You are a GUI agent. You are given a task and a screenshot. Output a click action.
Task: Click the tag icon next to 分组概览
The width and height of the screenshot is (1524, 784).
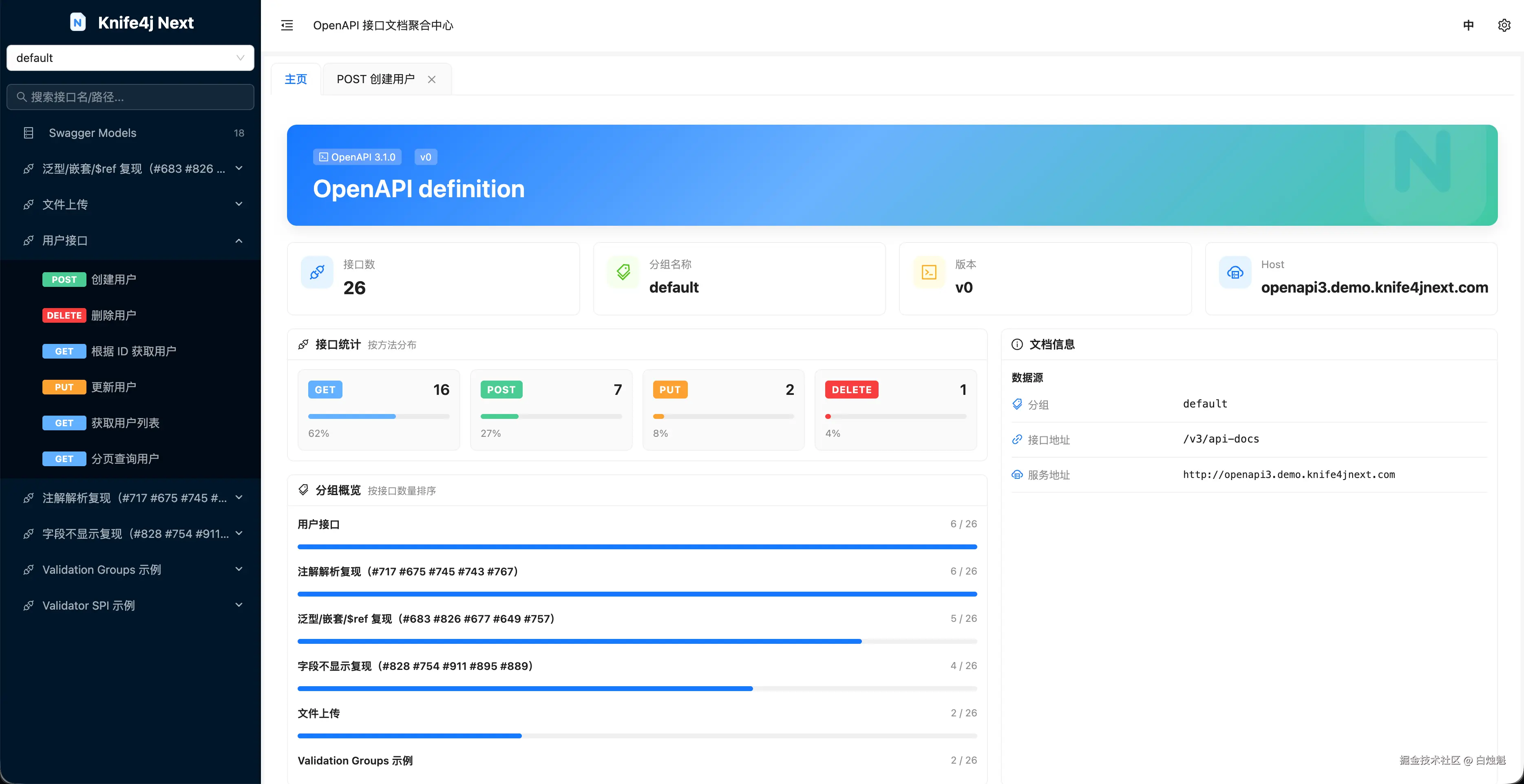click(x=303, y=490)
